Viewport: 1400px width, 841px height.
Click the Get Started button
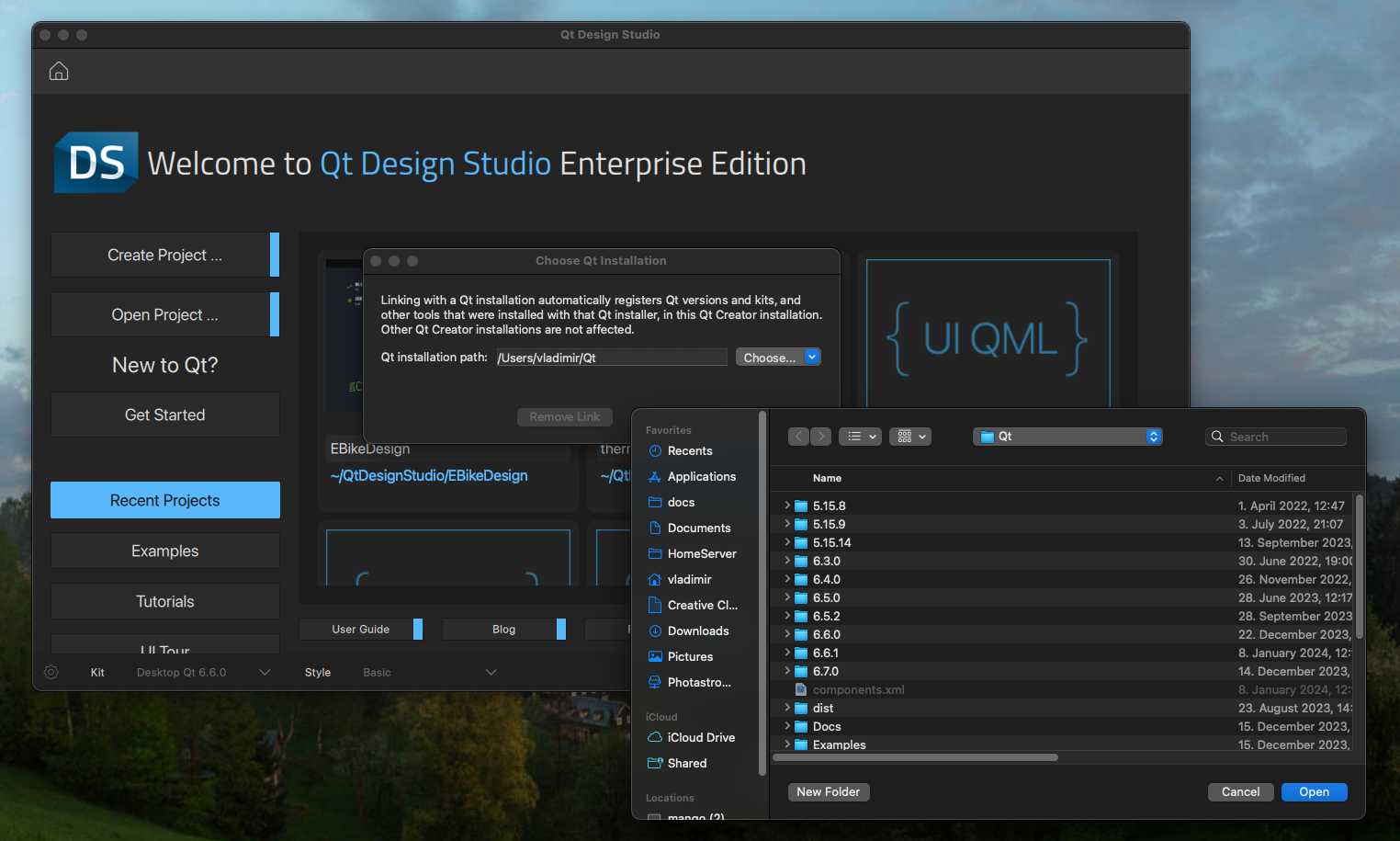pyautogui.click(x=165, y=415)
